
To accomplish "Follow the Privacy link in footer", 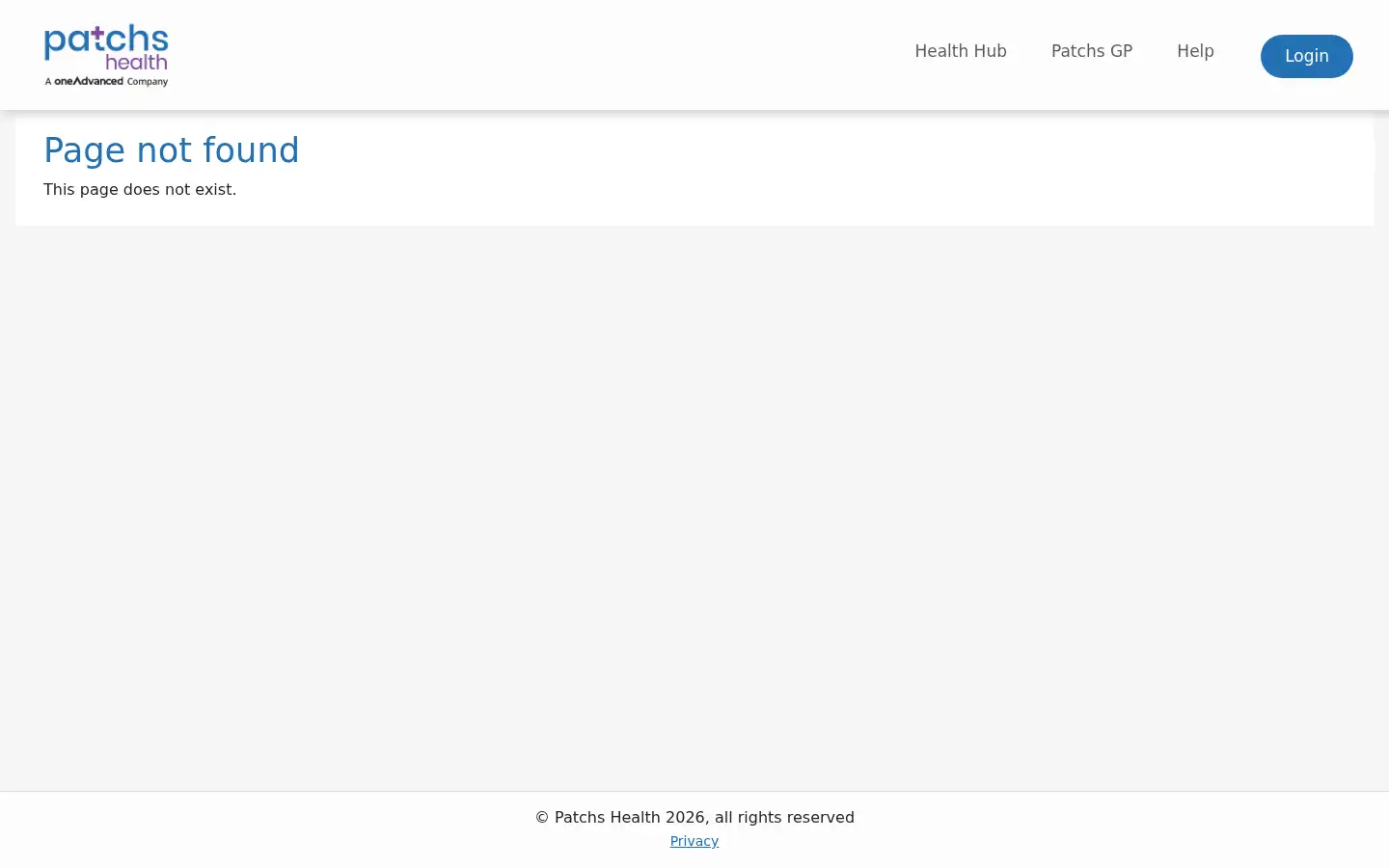I will point(694,841).
